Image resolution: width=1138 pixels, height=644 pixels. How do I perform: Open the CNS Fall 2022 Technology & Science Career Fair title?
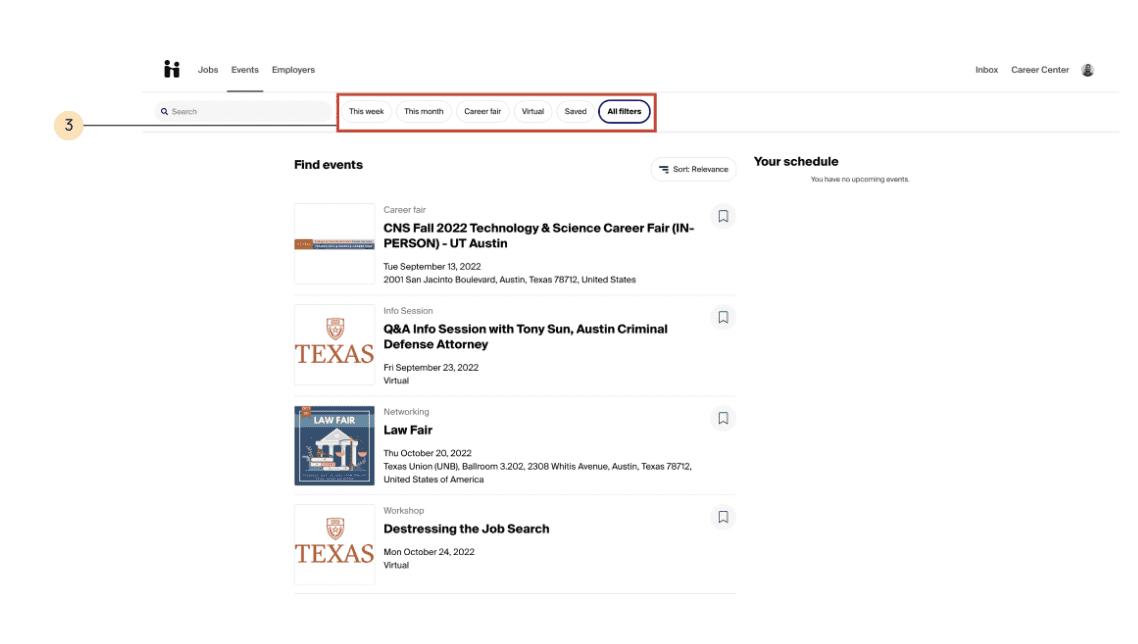539,236
